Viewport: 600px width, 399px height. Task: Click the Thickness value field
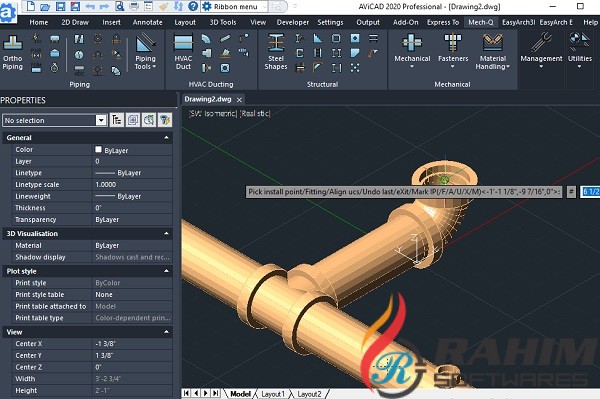click(x=132, y=208)
